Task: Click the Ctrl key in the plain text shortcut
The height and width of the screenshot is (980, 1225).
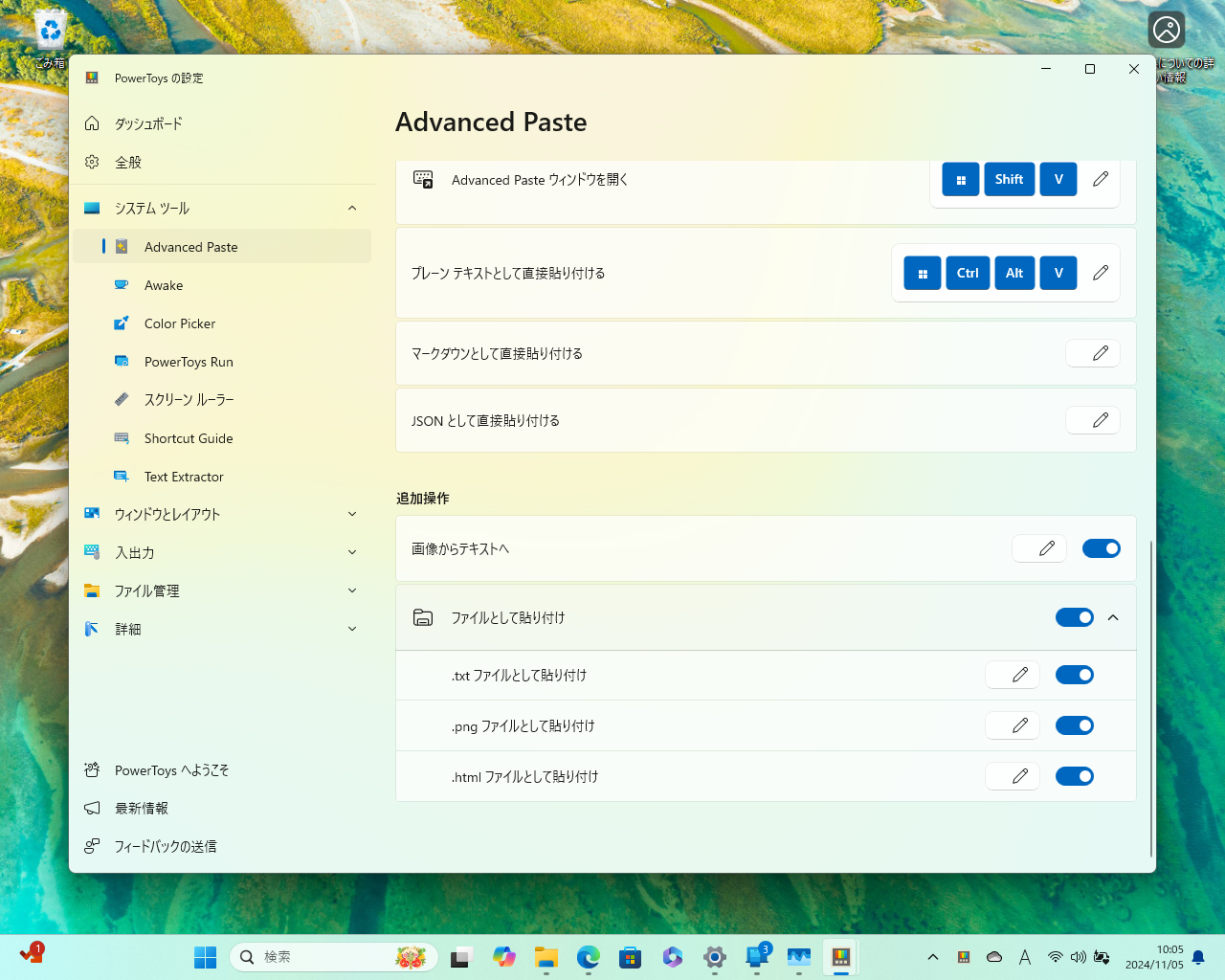Action: (x=968, y=273)
